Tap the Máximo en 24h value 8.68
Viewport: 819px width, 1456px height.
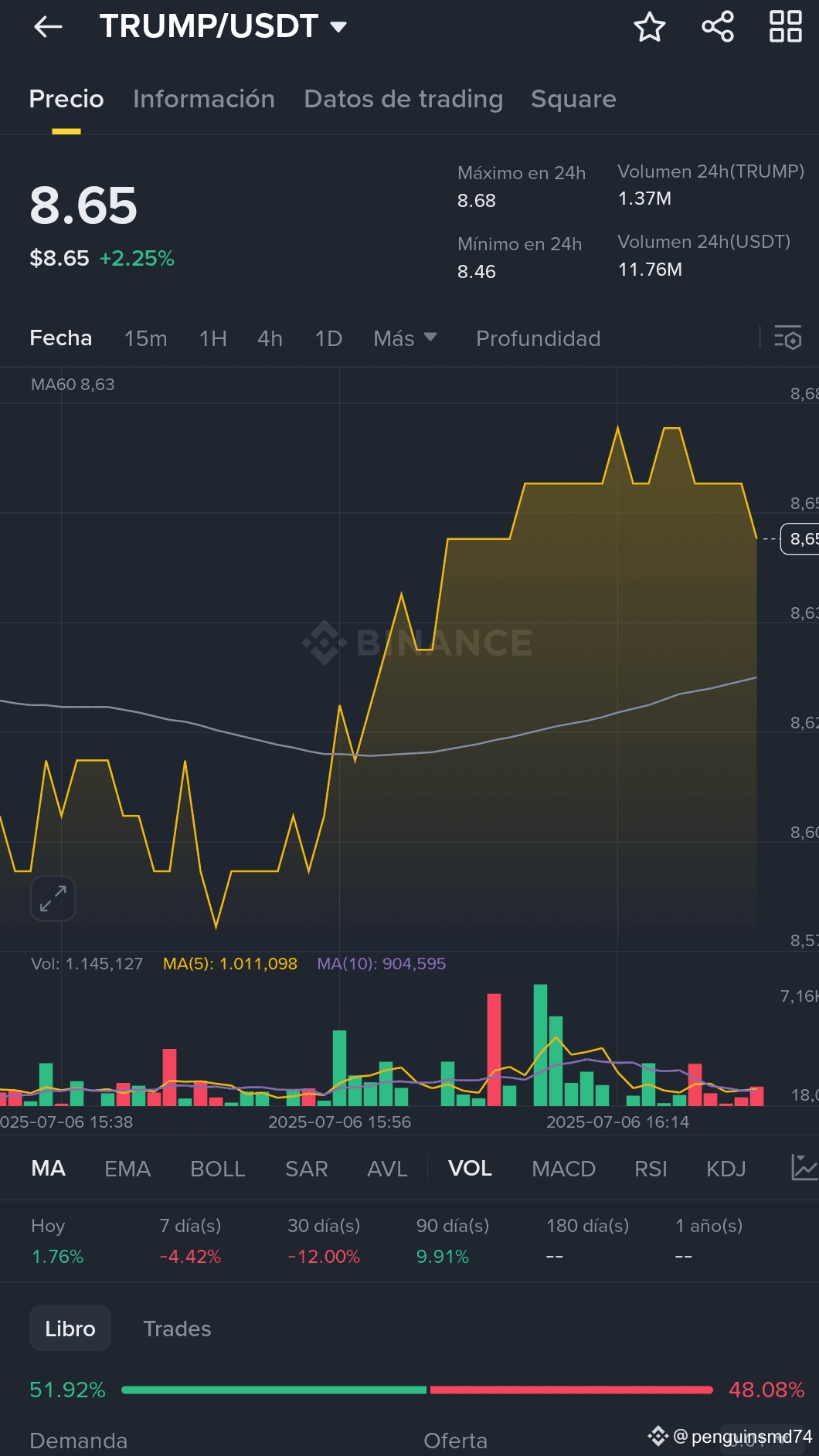(x=477, y=201)
